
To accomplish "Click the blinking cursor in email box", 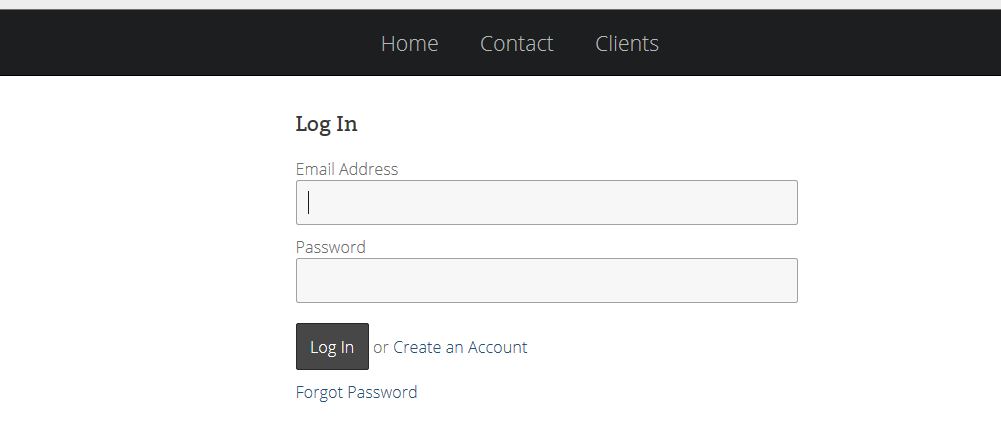I will pos(308,202).
